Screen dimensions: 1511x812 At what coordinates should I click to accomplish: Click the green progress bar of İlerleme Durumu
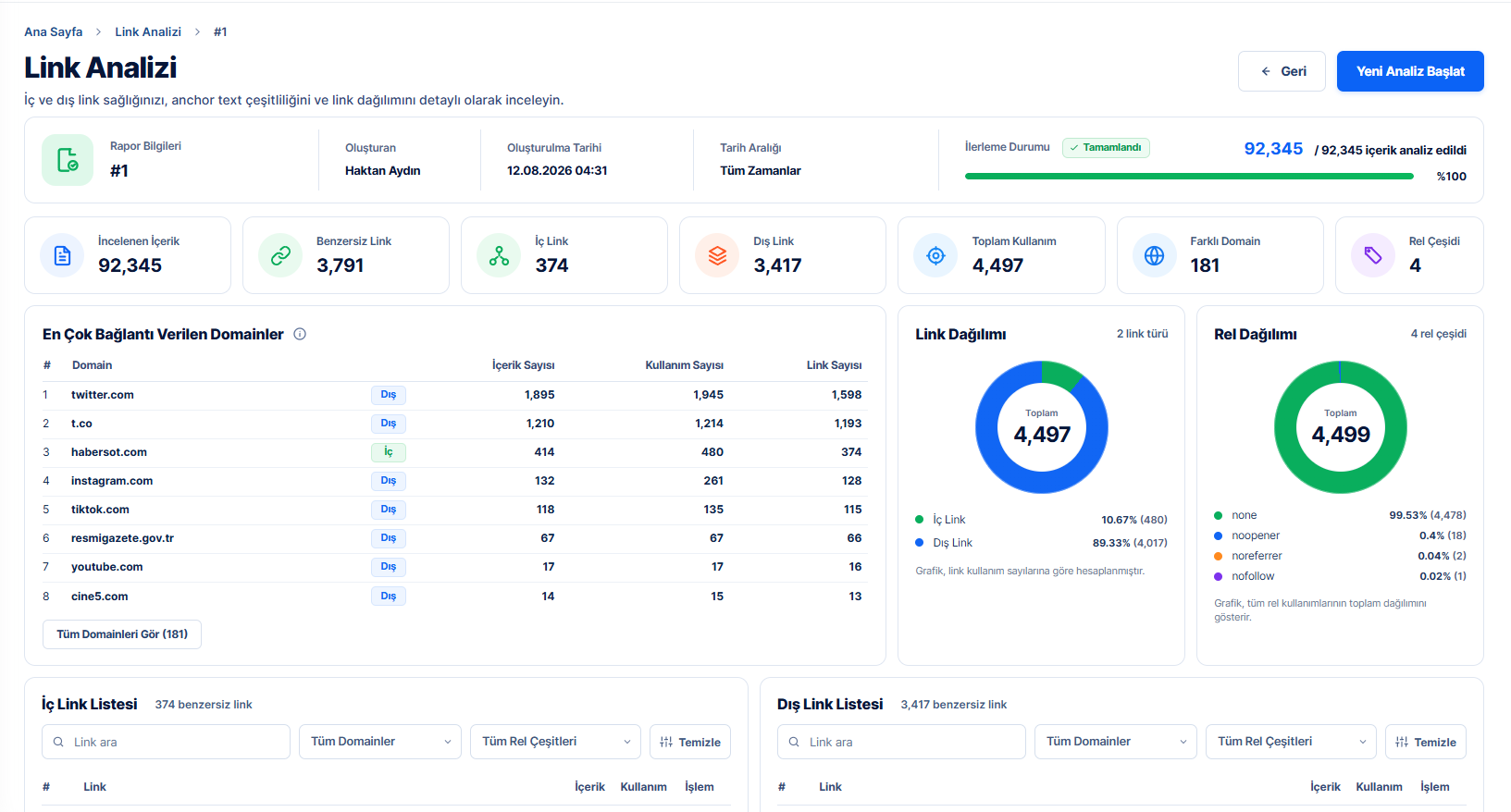point(1189,176)
